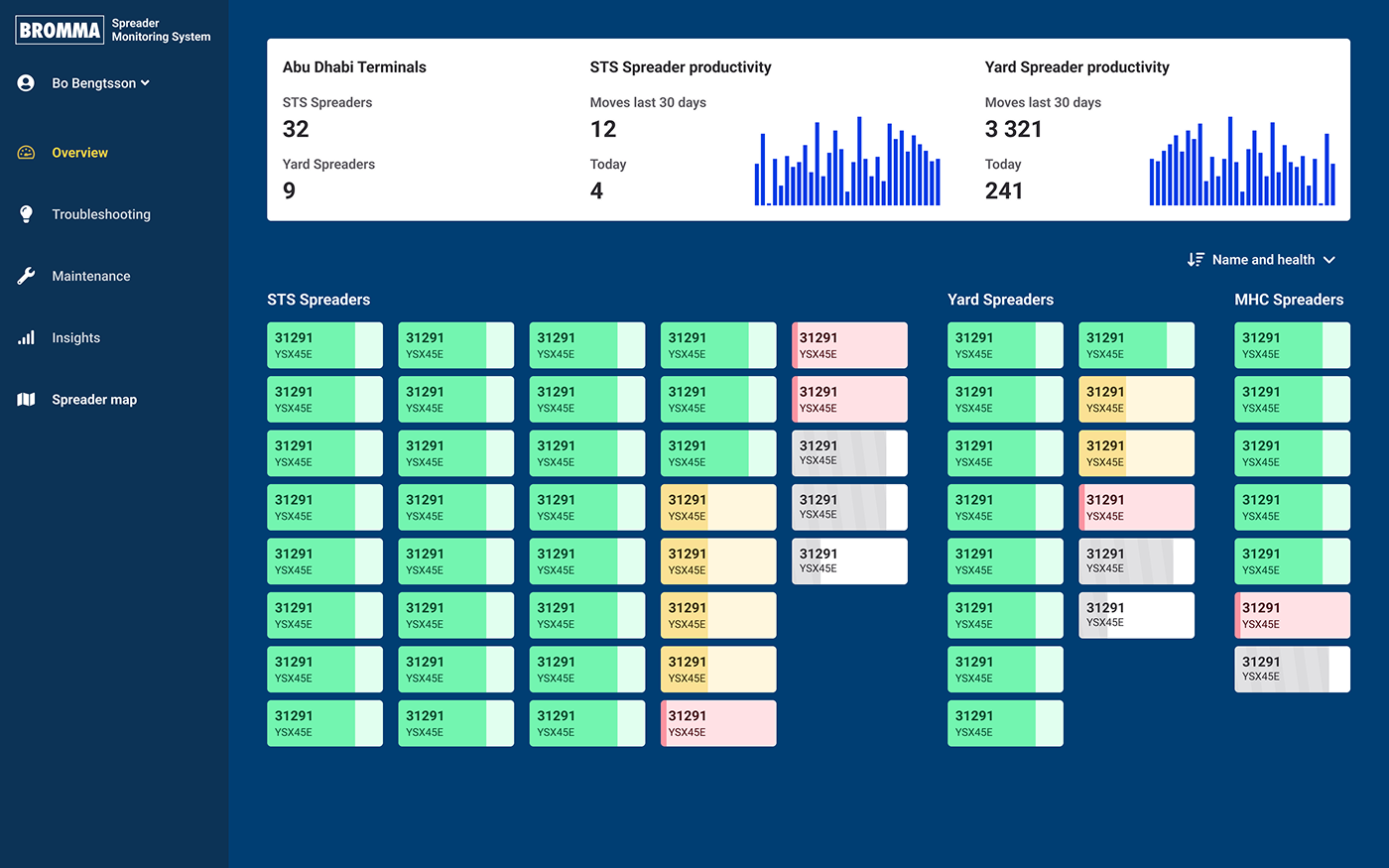This screenshot has height=868, width=1389.
Task: Click the STS Spreaders section heading
Action: tap(318, 300)
